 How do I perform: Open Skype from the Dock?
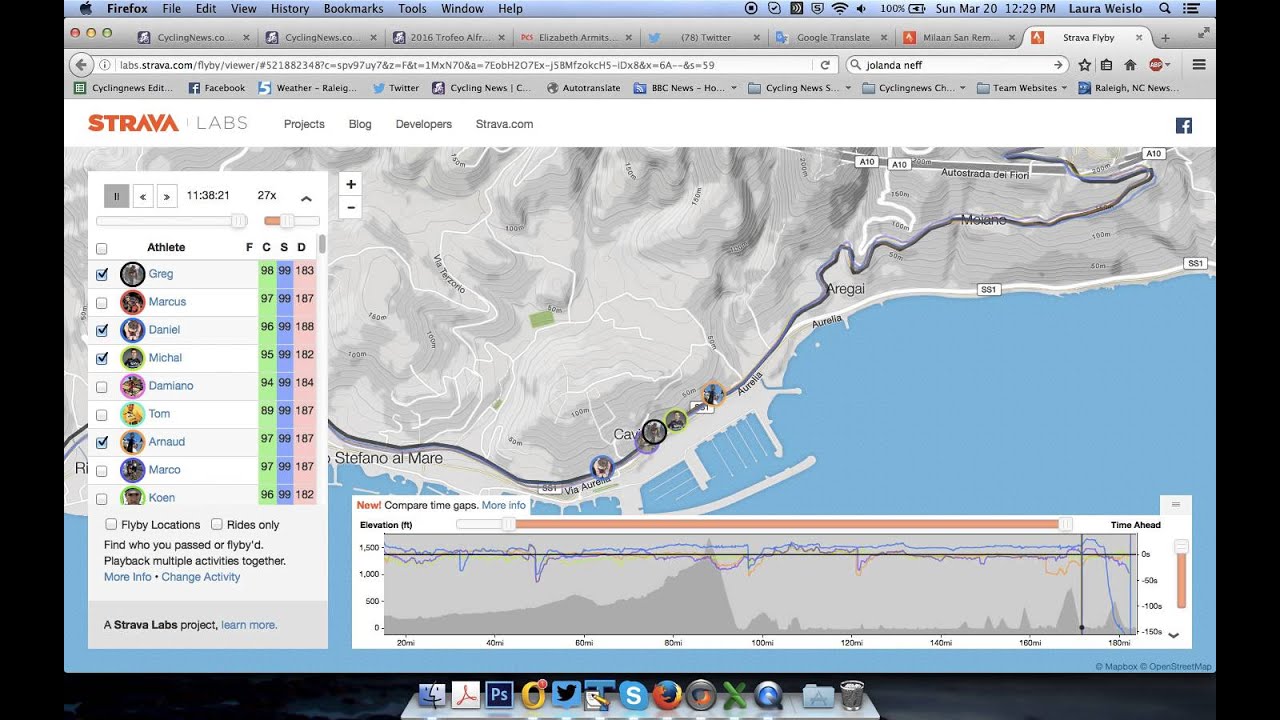[x=633, y=695]
